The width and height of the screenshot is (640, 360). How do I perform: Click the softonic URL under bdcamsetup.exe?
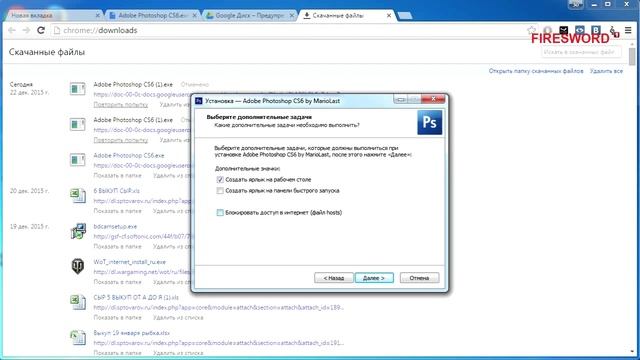[x=142, y=236]
